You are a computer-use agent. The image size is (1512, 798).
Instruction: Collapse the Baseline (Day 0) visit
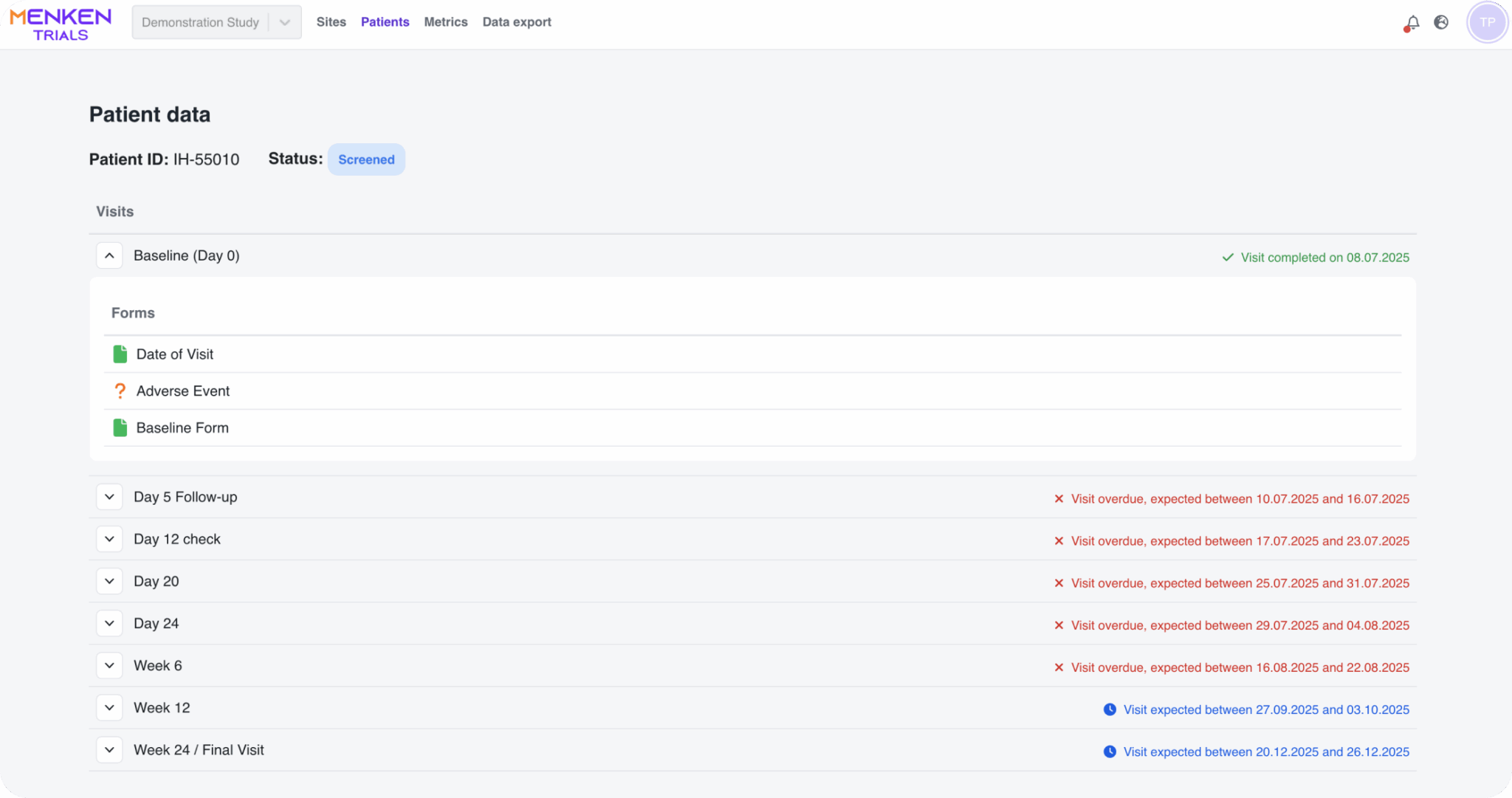109,255
